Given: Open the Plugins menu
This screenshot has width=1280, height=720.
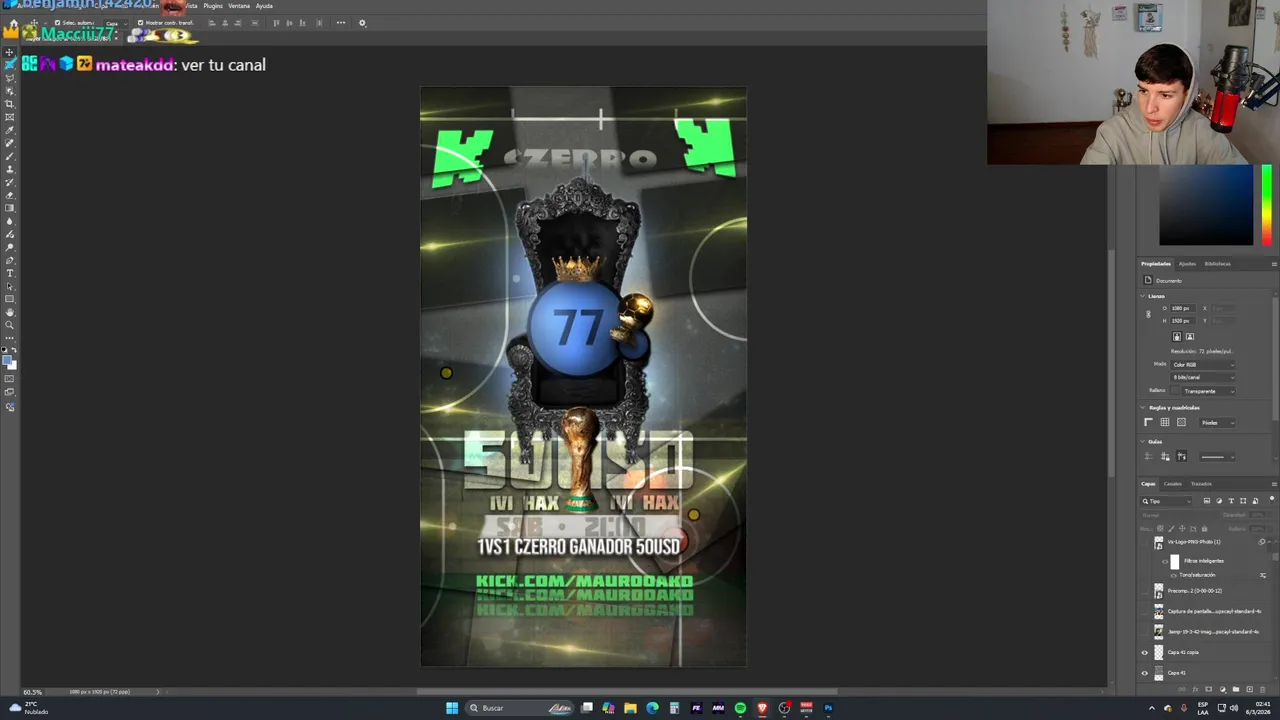Looking at the screenshot, I should [x=213, y=6].
